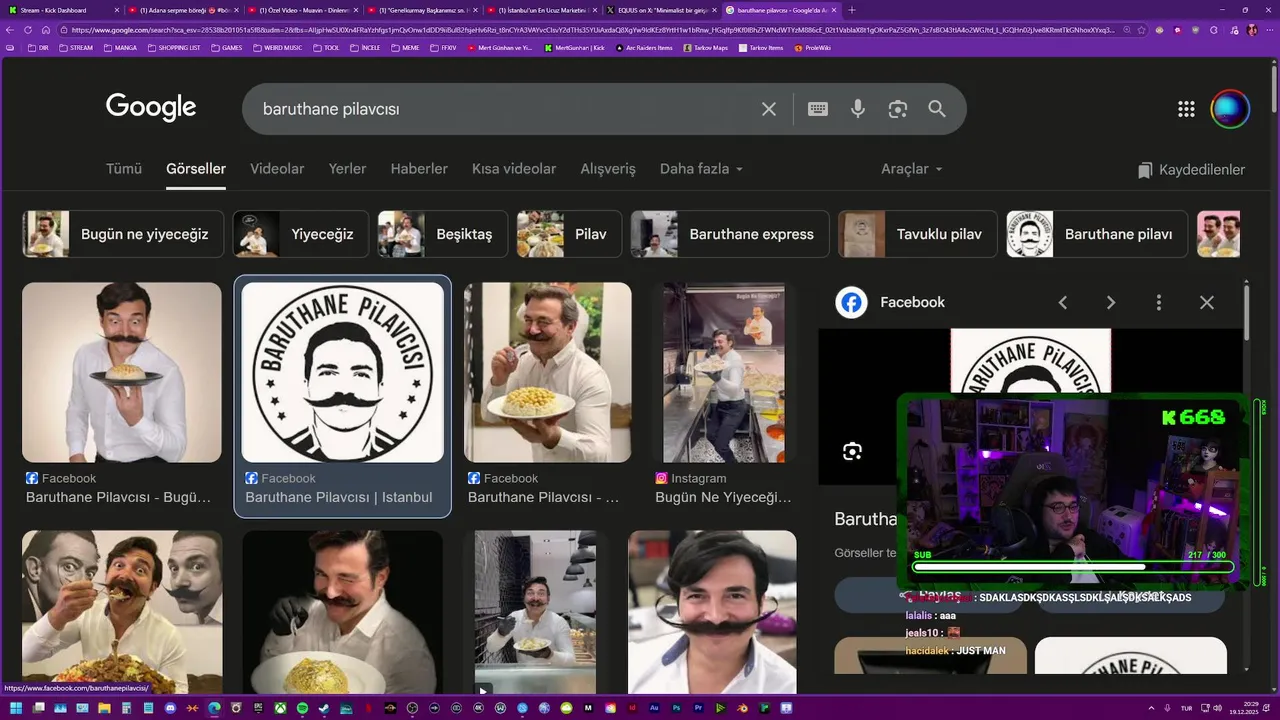Expand the Daha fazla dropdown
Image resolution: width=1280 pixels, height=720 pixels.
[701, 169]
